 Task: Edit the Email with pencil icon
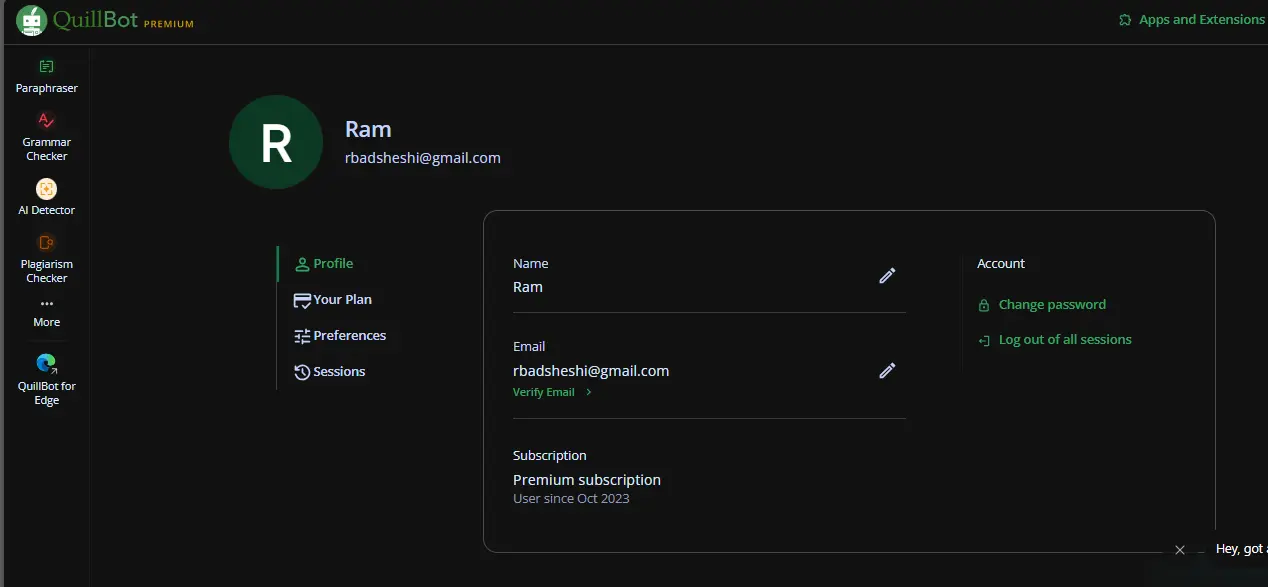click(887, 371)
